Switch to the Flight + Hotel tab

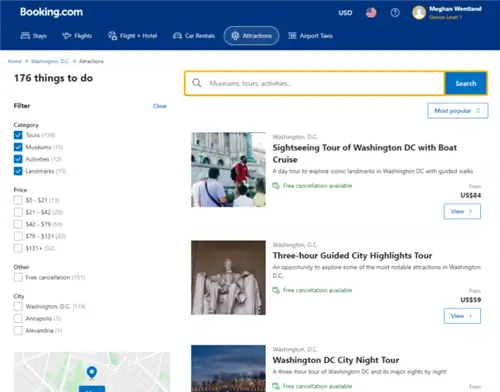point(133,36)
